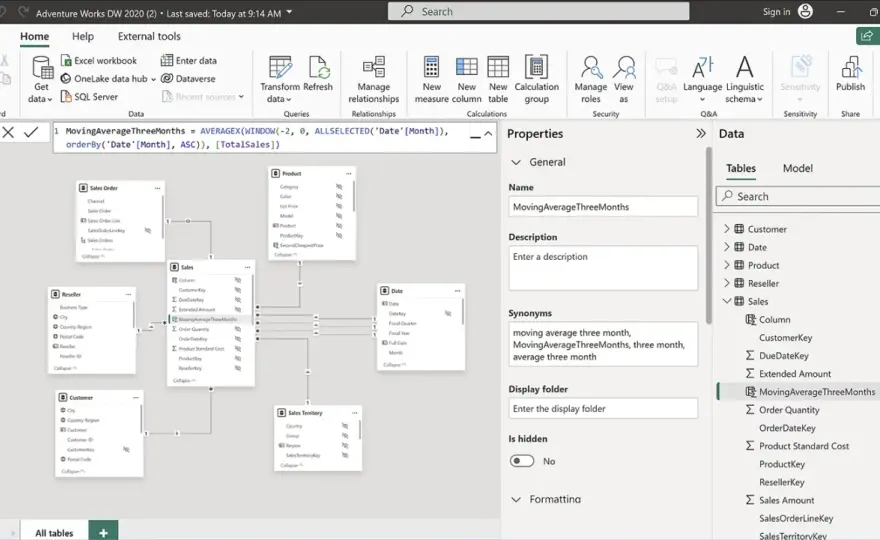Viewport: 880px width, 540px height.
Task: Create a New measure
Action: [432, 80]
